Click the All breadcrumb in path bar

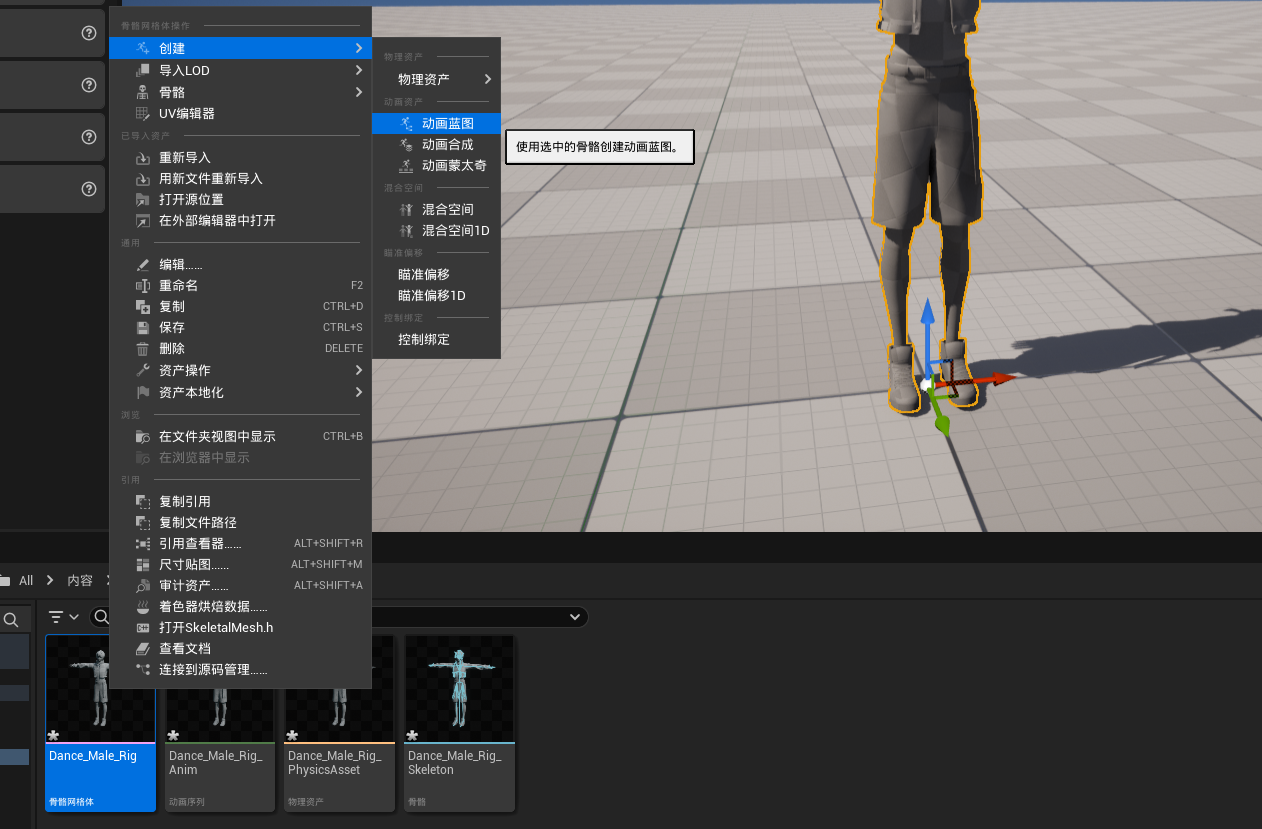[x=26, y=581]
